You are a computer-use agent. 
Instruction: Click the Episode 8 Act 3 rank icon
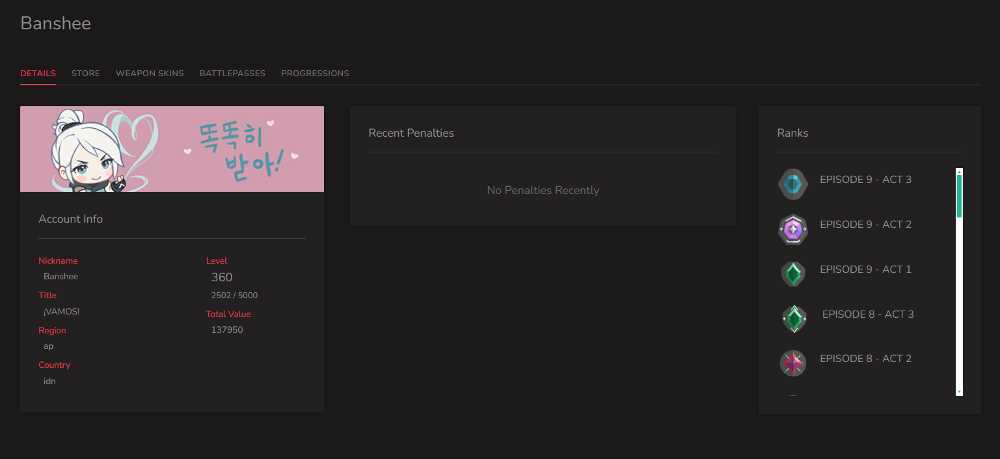pyautogui.click(x=794, y=319)
